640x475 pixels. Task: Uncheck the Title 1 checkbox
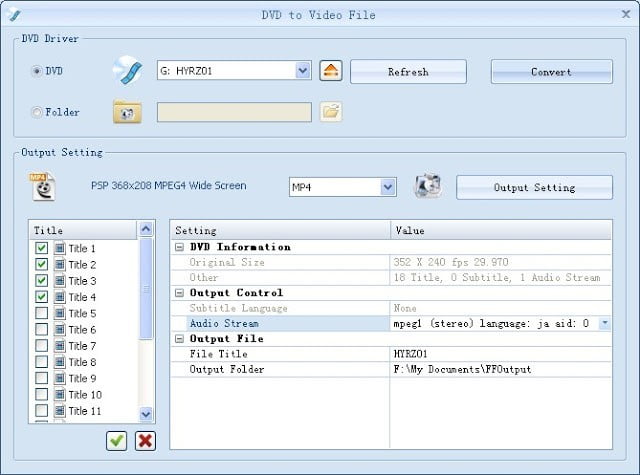(x=41, y=248)
